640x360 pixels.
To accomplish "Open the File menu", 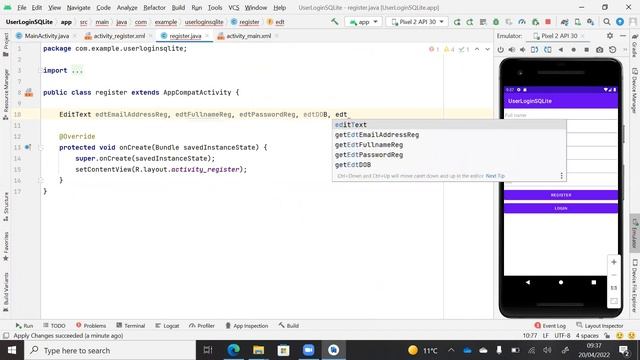I will [x=22, y=8].
